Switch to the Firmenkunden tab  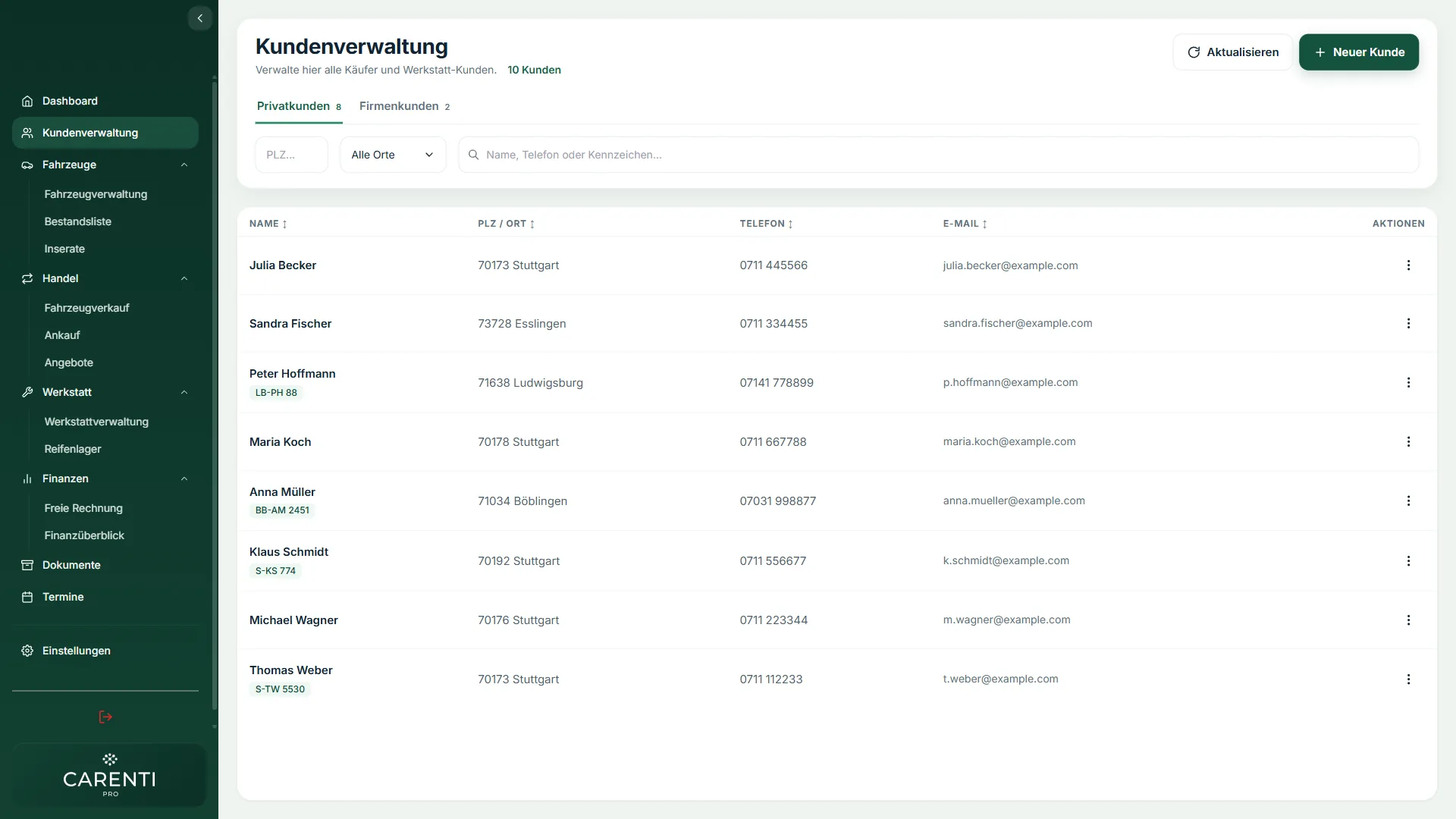404,106
